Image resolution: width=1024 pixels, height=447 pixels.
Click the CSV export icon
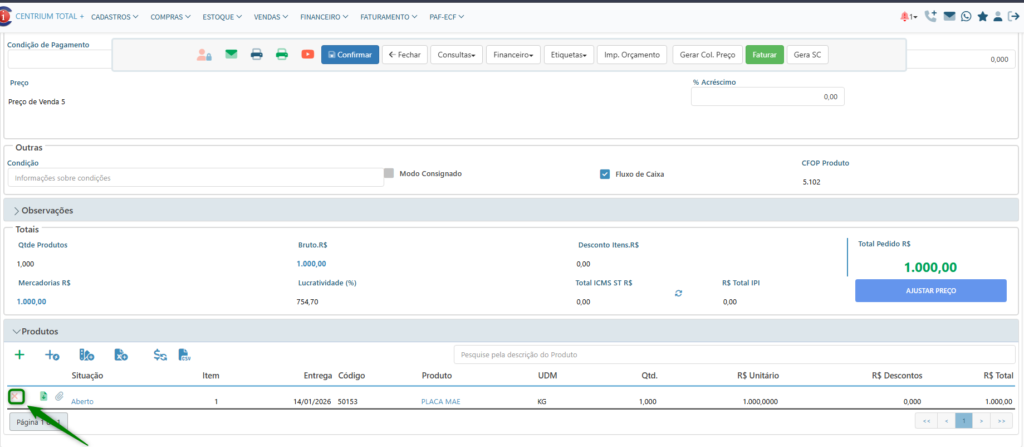(x=185, y=355)
